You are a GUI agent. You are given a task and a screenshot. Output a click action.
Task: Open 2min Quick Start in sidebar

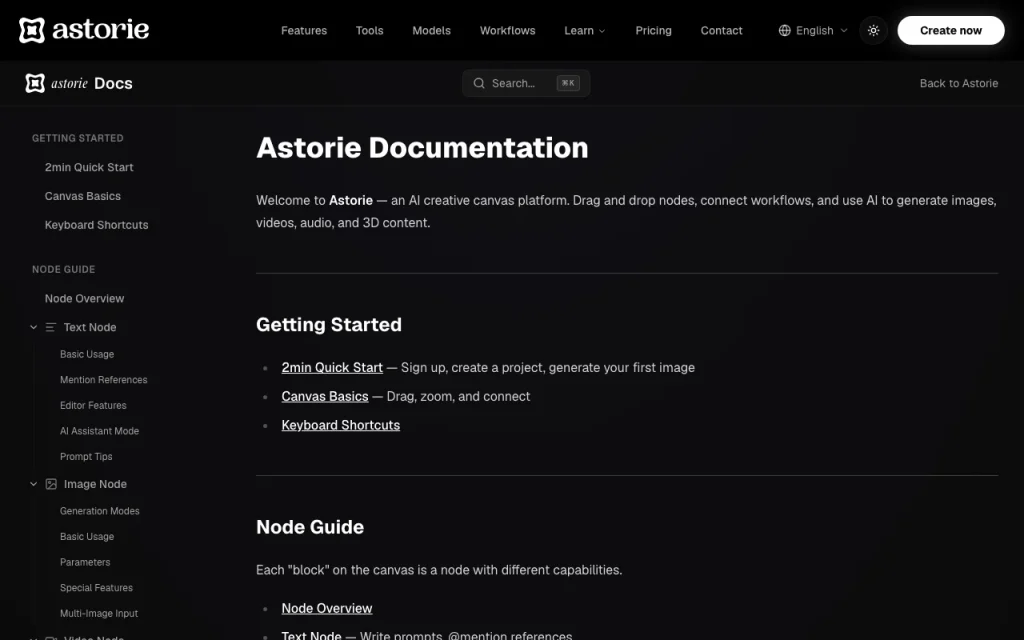(89, 167)
